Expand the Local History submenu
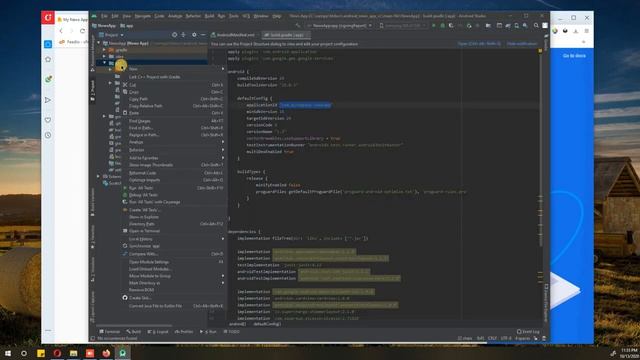The image size is (640, 360). point(176,239)
